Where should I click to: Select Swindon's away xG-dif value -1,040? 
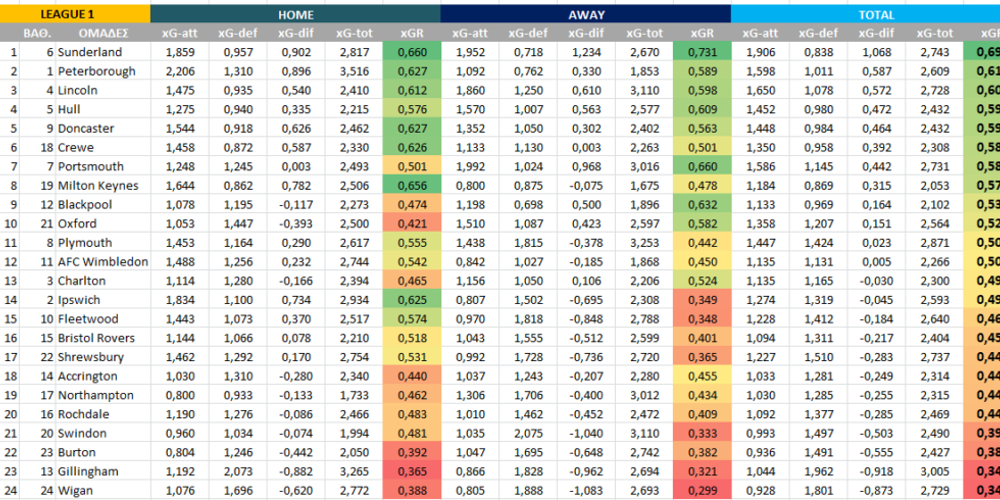point(586,433)
